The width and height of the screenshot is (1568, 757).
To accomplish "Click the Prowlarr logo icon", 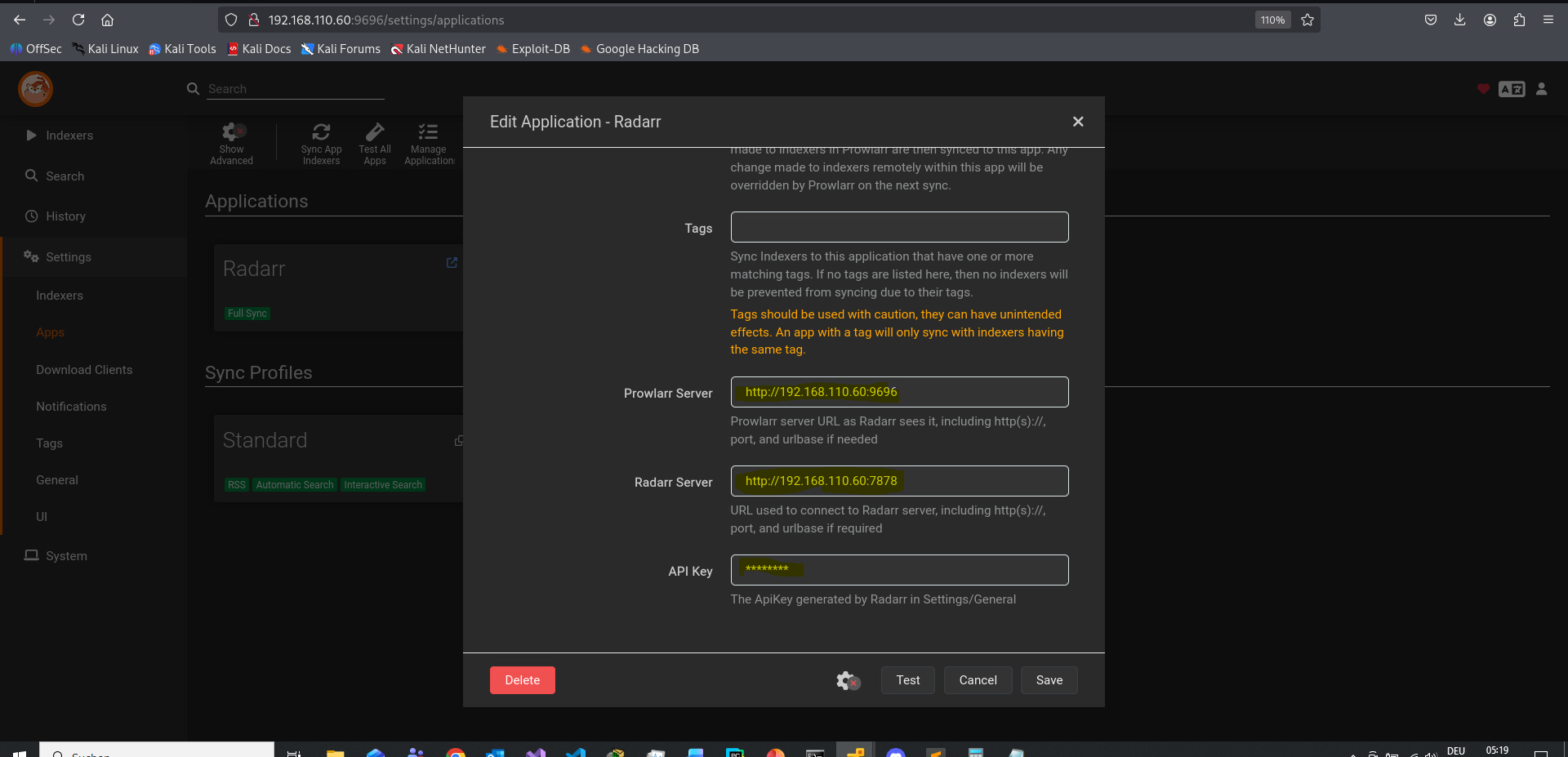I will coord(36,89).
